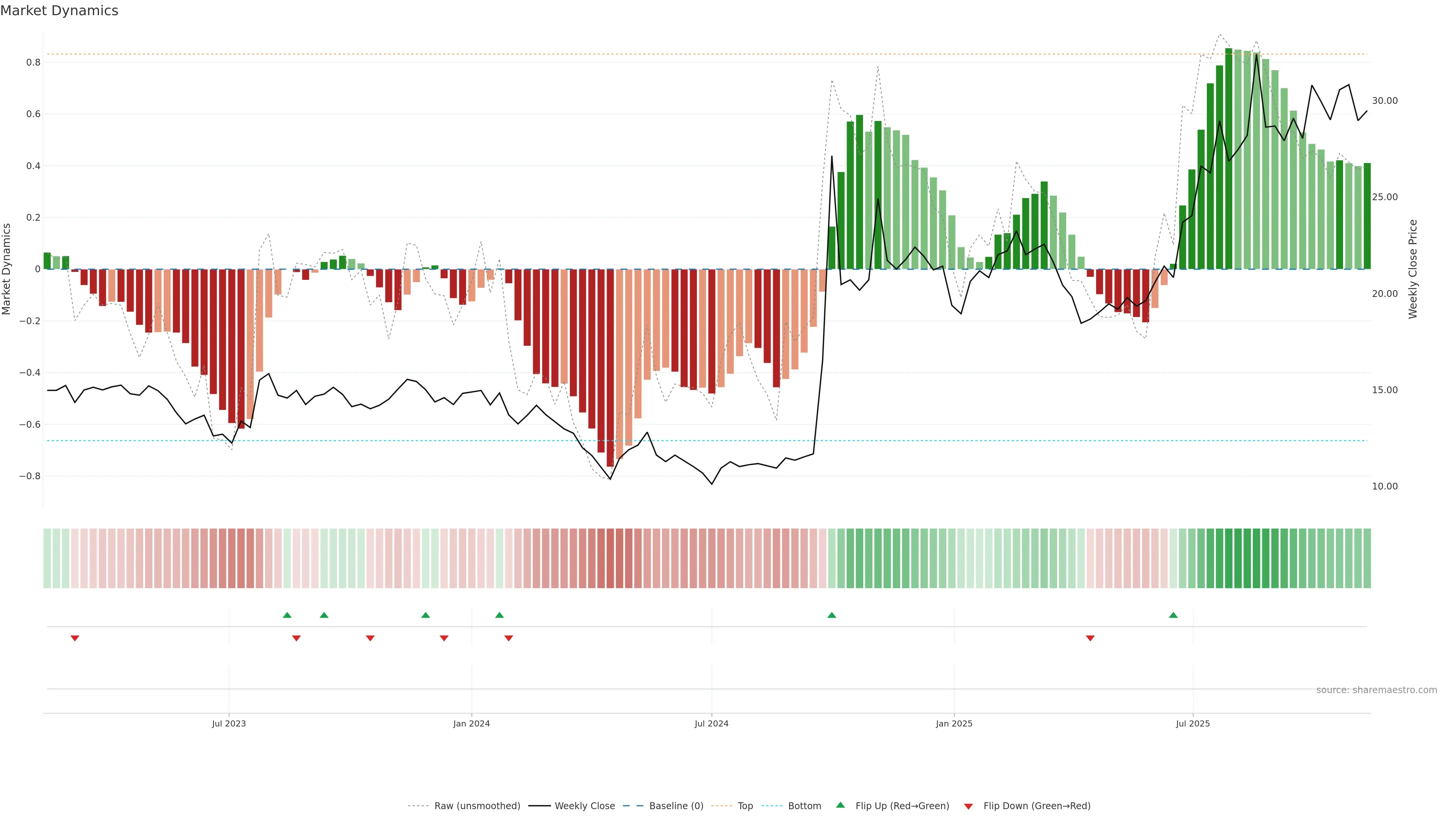Click the 30.00 price axis tick label

point(1384,101)
